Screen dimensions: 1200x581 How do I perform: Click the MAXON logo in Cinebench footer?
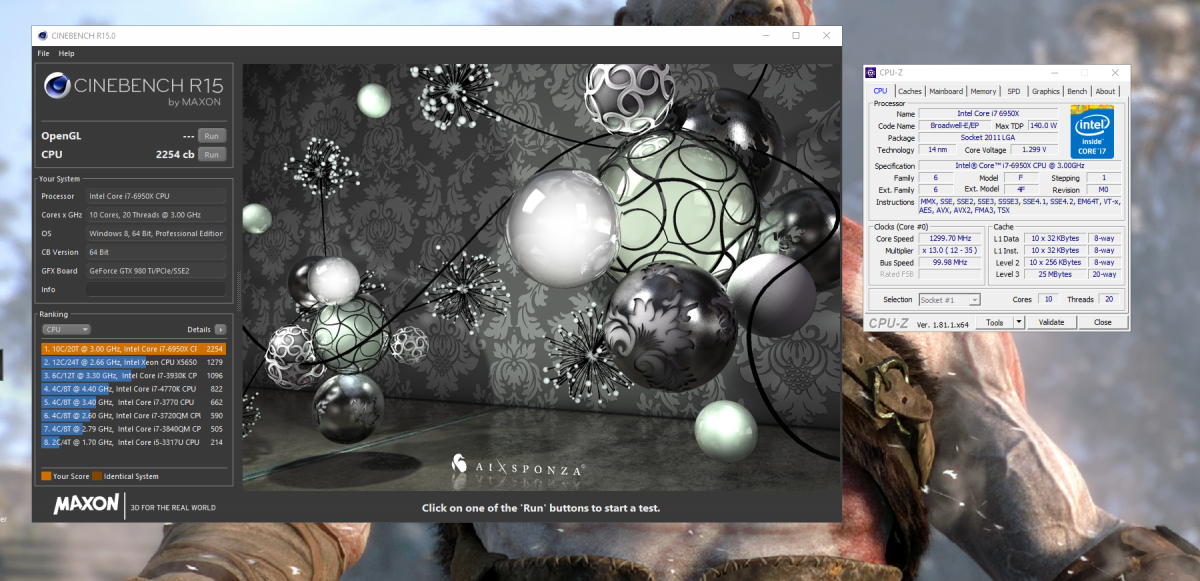[86, 505]
